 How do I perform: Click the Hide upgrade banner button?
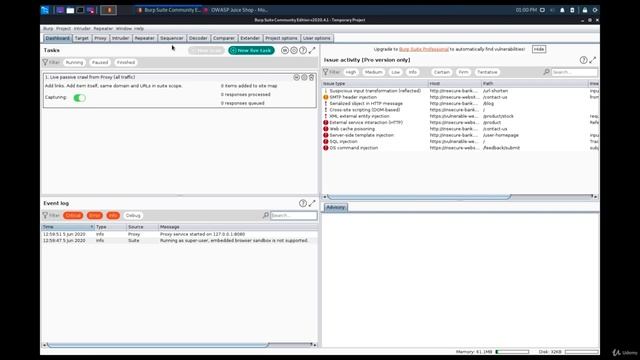539,49
